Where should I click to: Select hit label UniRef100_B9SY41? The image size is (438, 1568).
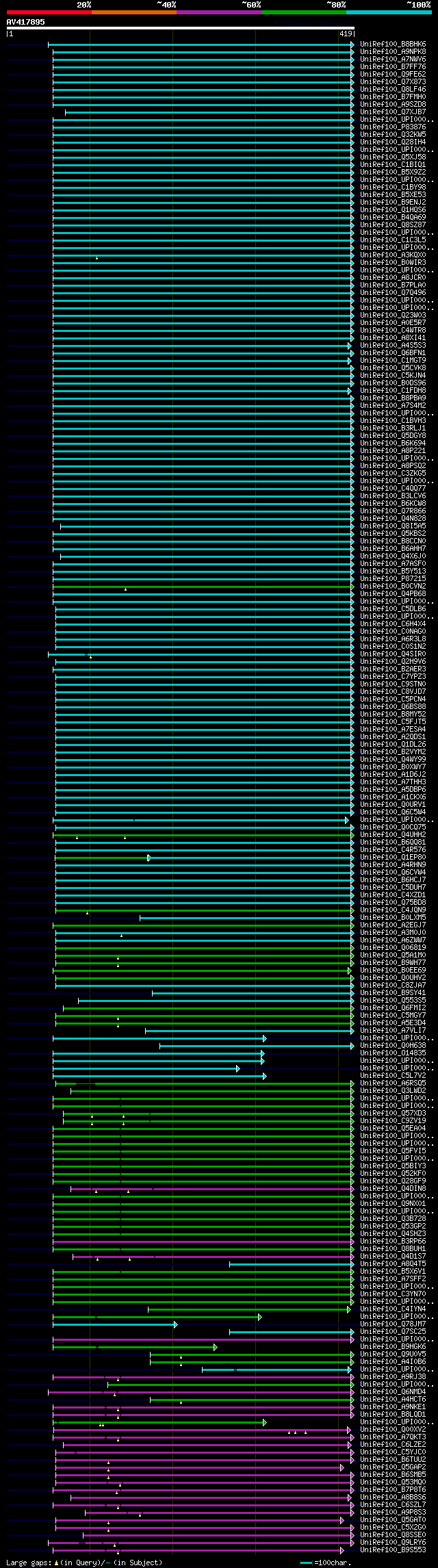coord(393,993)
